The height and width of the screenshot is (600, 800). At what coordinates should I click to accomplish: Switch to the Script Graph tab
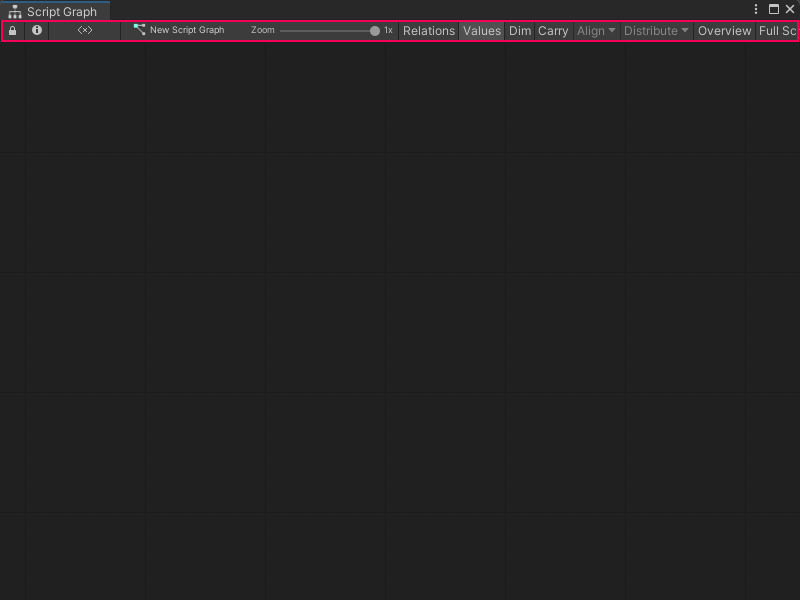[60, 10]
